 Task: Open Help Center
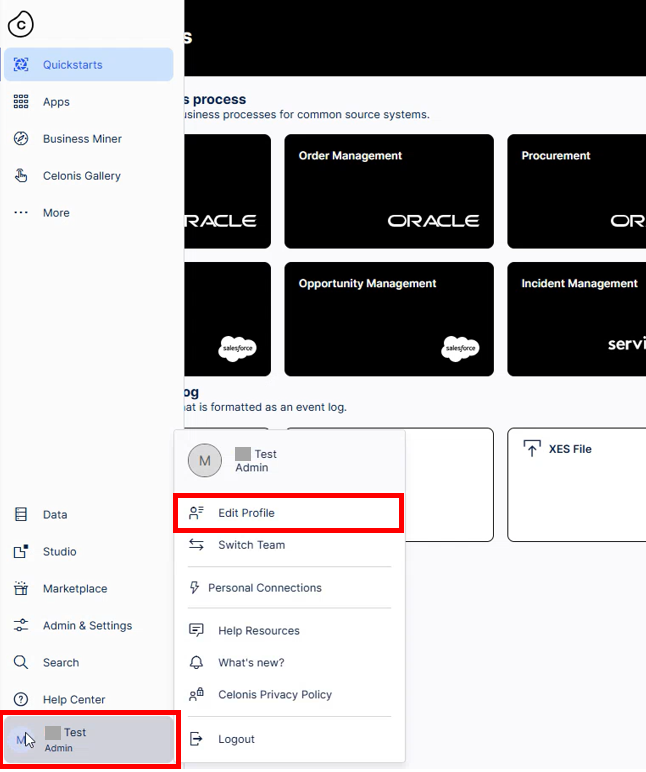[89, 699]
